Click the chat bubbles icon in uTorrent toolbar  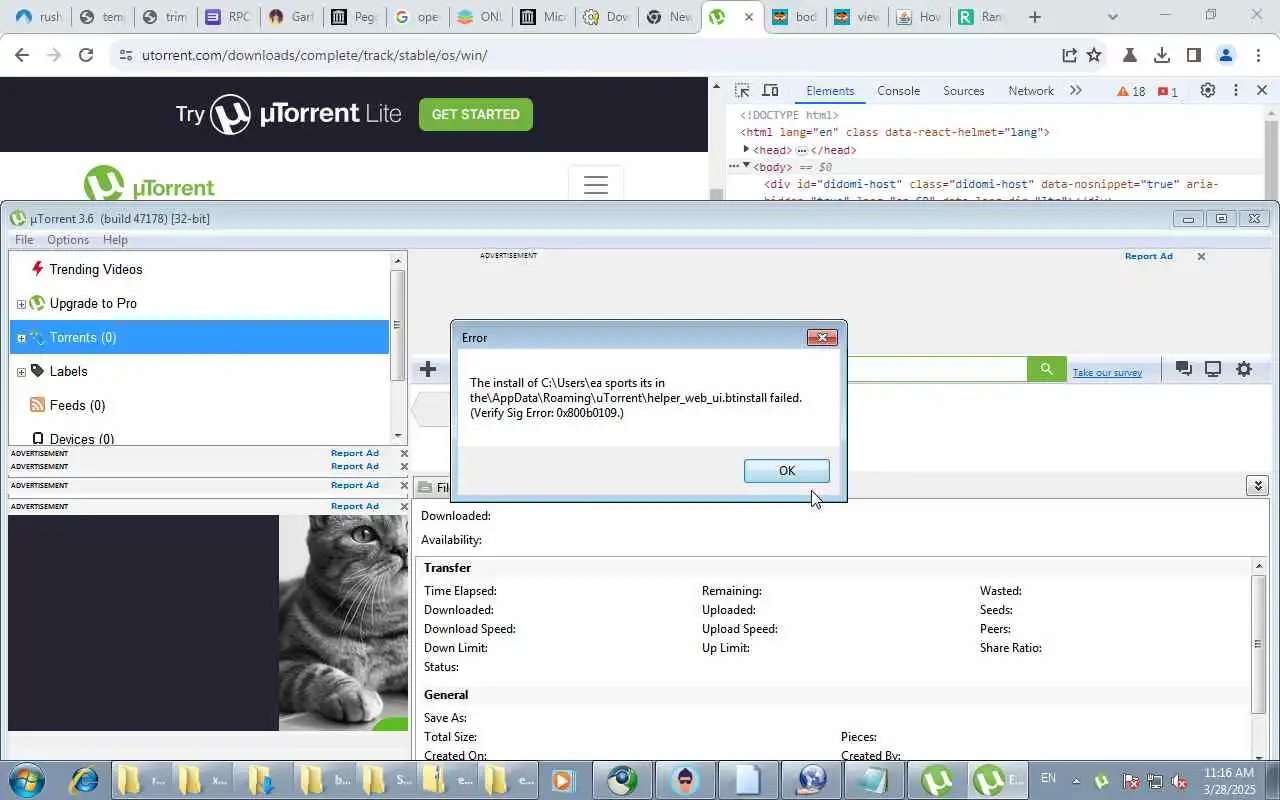[x=1184, y=369]
